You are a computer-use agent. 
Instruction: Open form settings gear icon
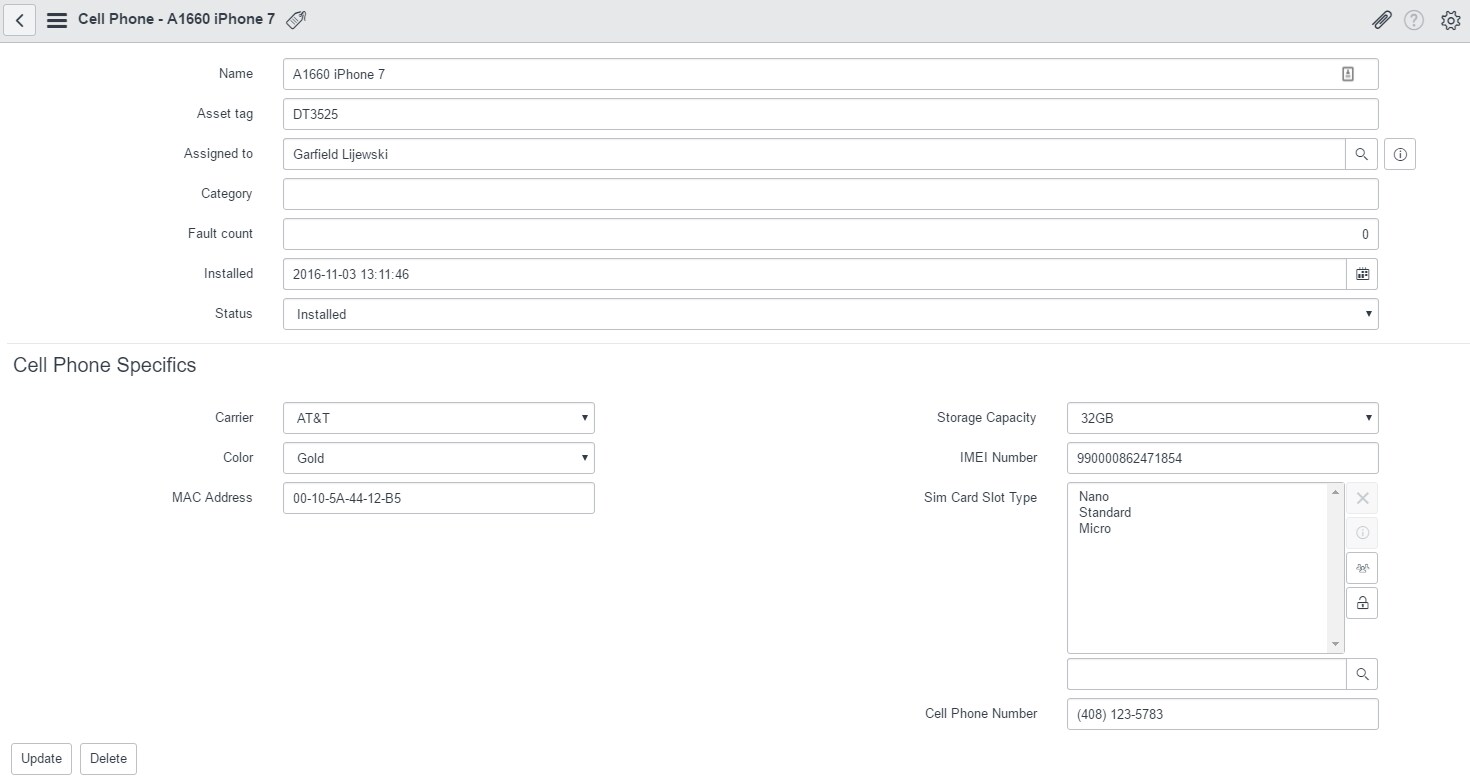click(1450, 20)
